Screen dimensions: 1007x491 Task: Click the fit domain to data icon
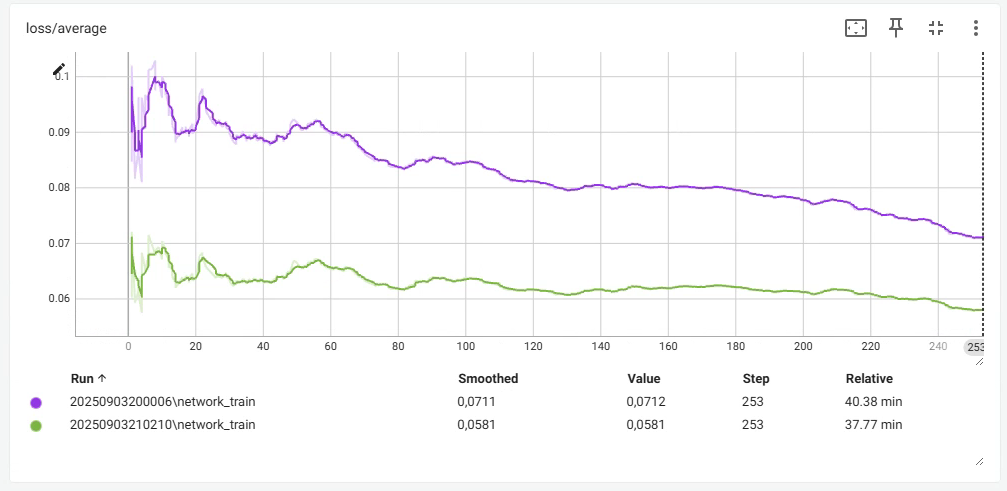point(856,29)
